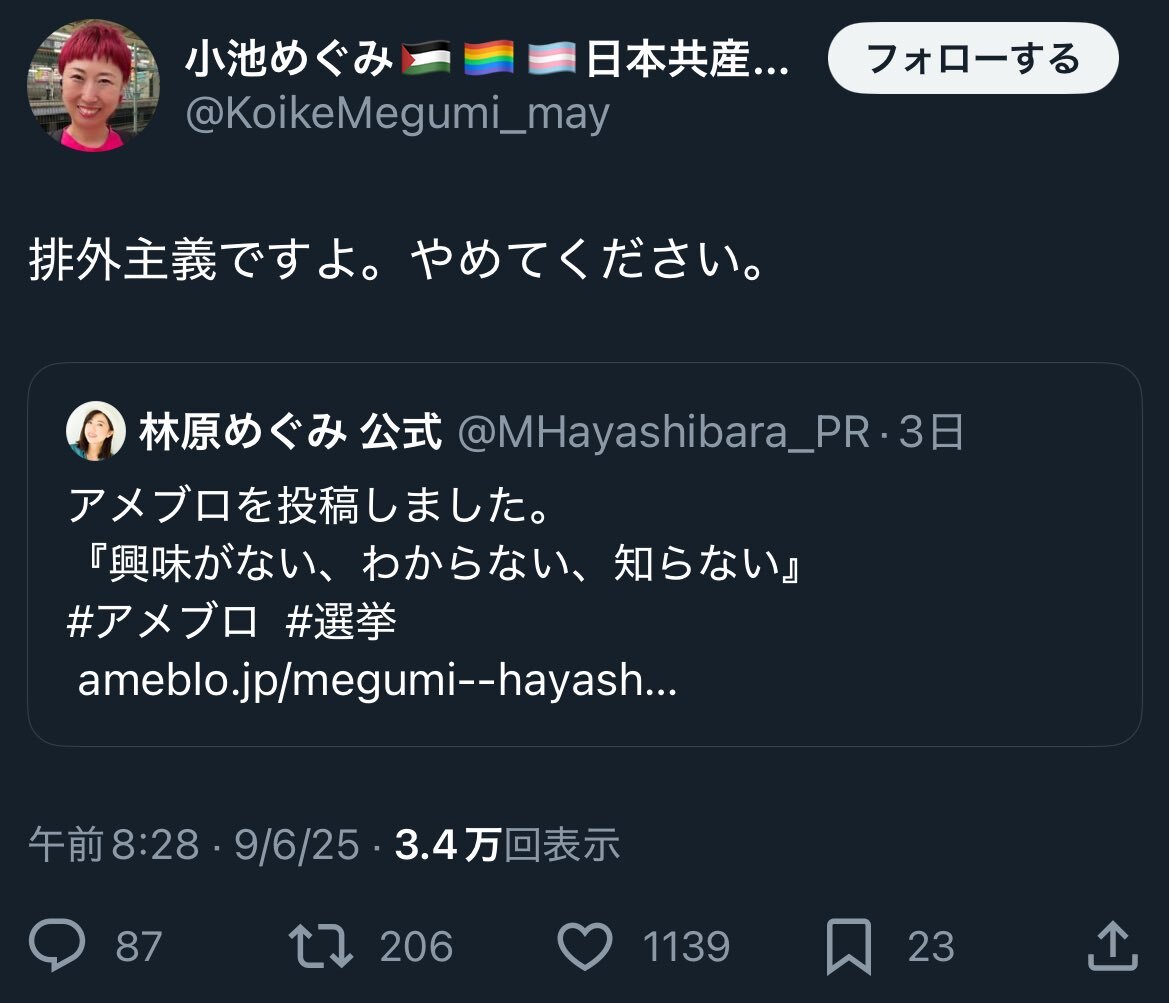The height and width of the screenshot is (1003, 1169).
Task: View the 1139 likes count
Action: (686, 946)
